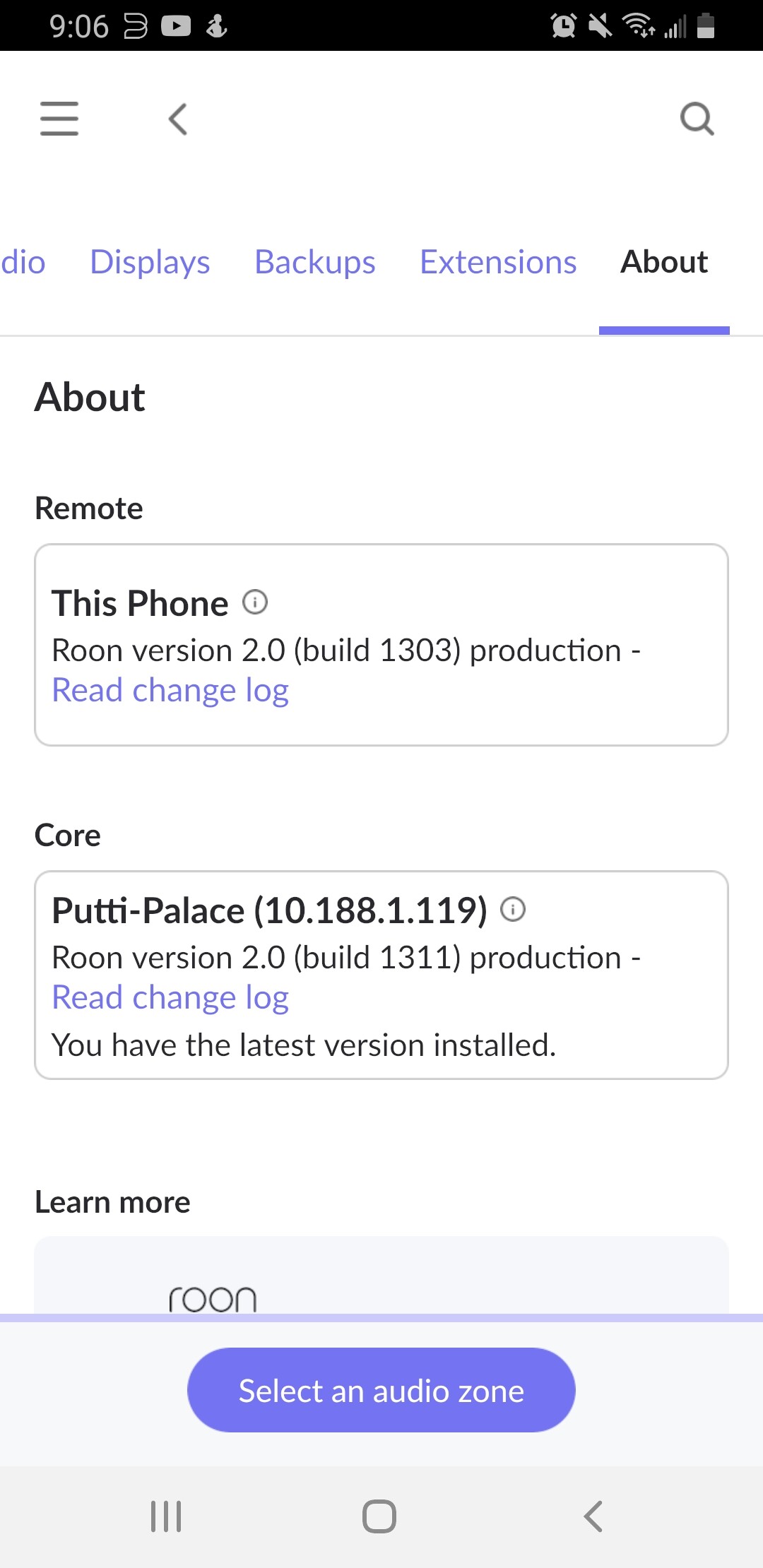Open the search icon
763x1568 pixels.
coord(697,119)
